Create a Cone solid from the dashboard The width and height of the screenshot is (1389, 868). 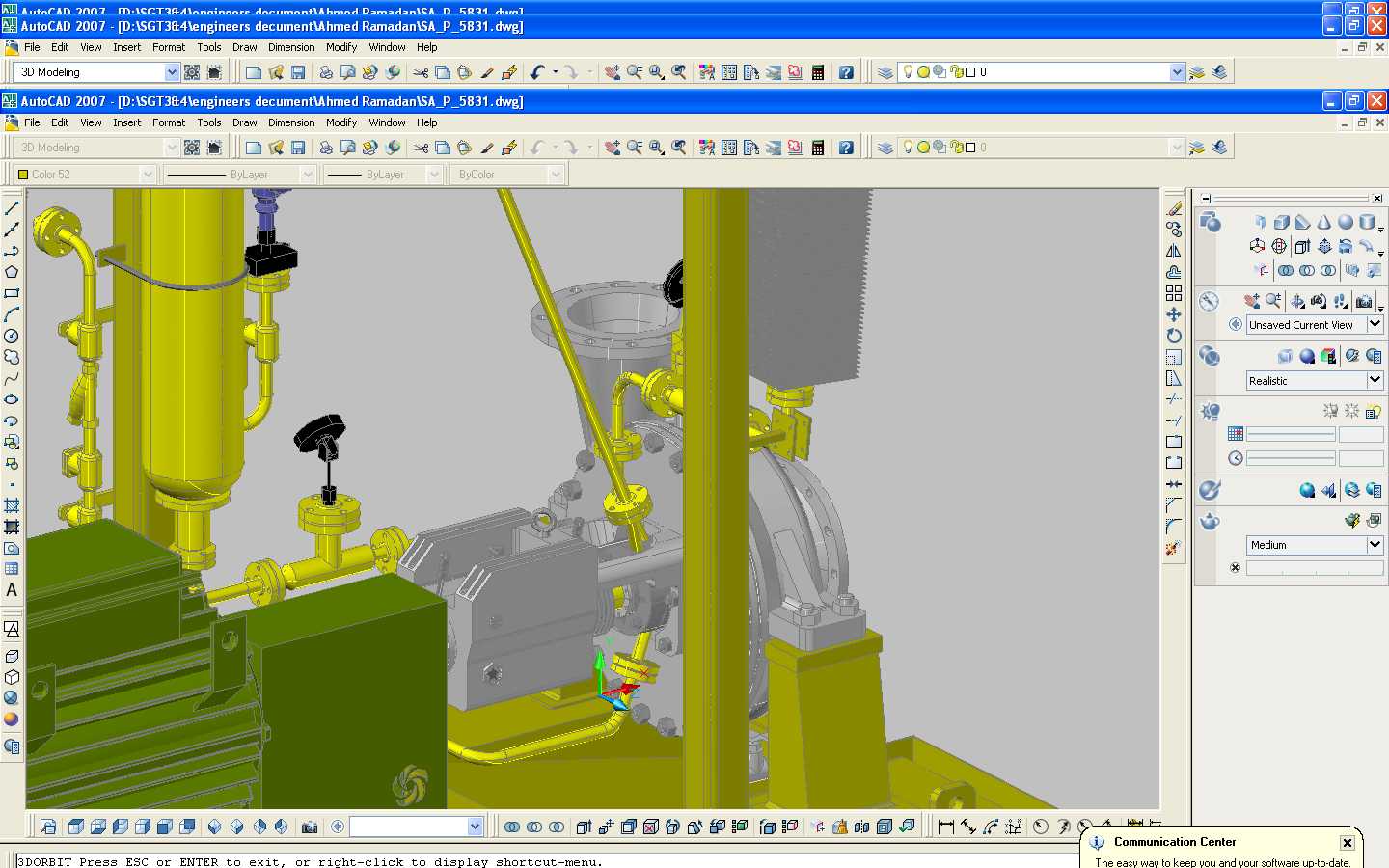(1324, 222)
